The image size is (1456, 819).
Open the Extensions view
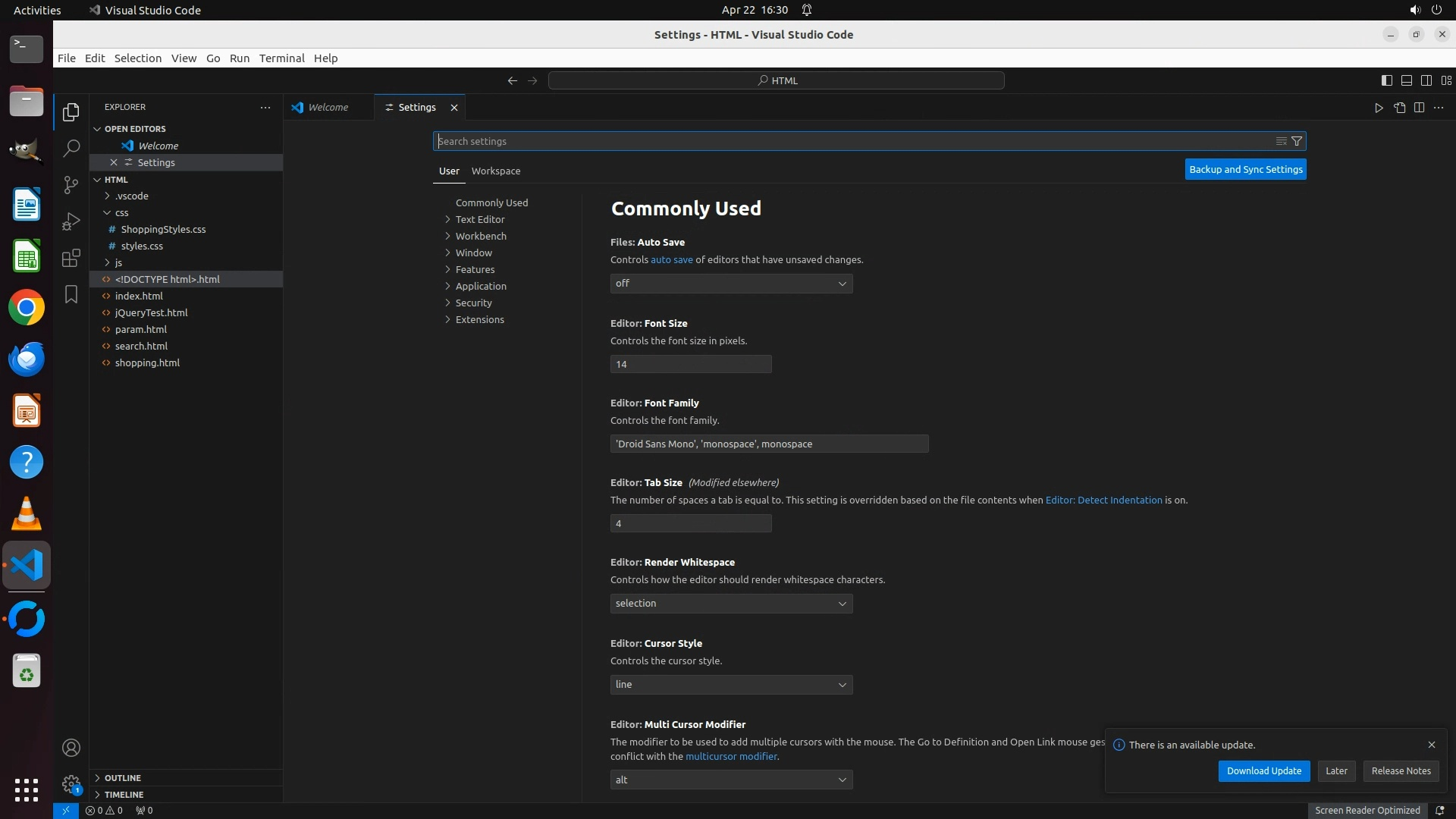point(71,258)
